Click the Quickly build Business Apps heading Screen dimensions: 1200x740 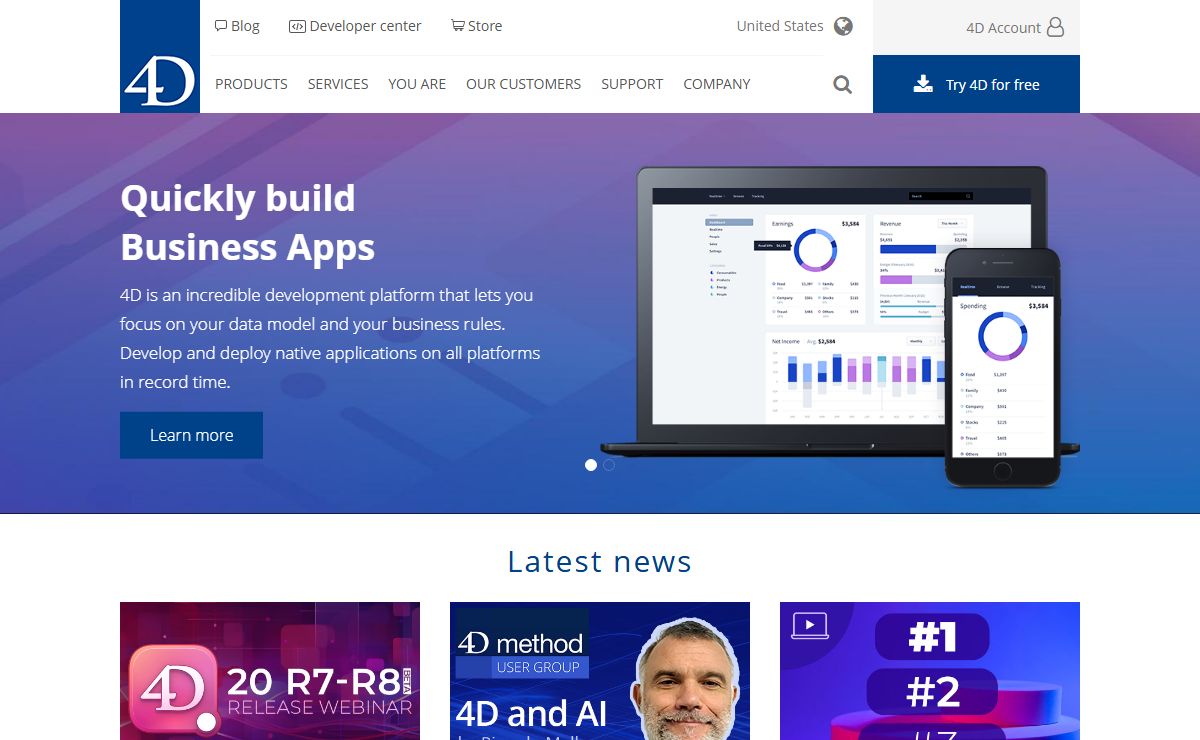(247, 222)
